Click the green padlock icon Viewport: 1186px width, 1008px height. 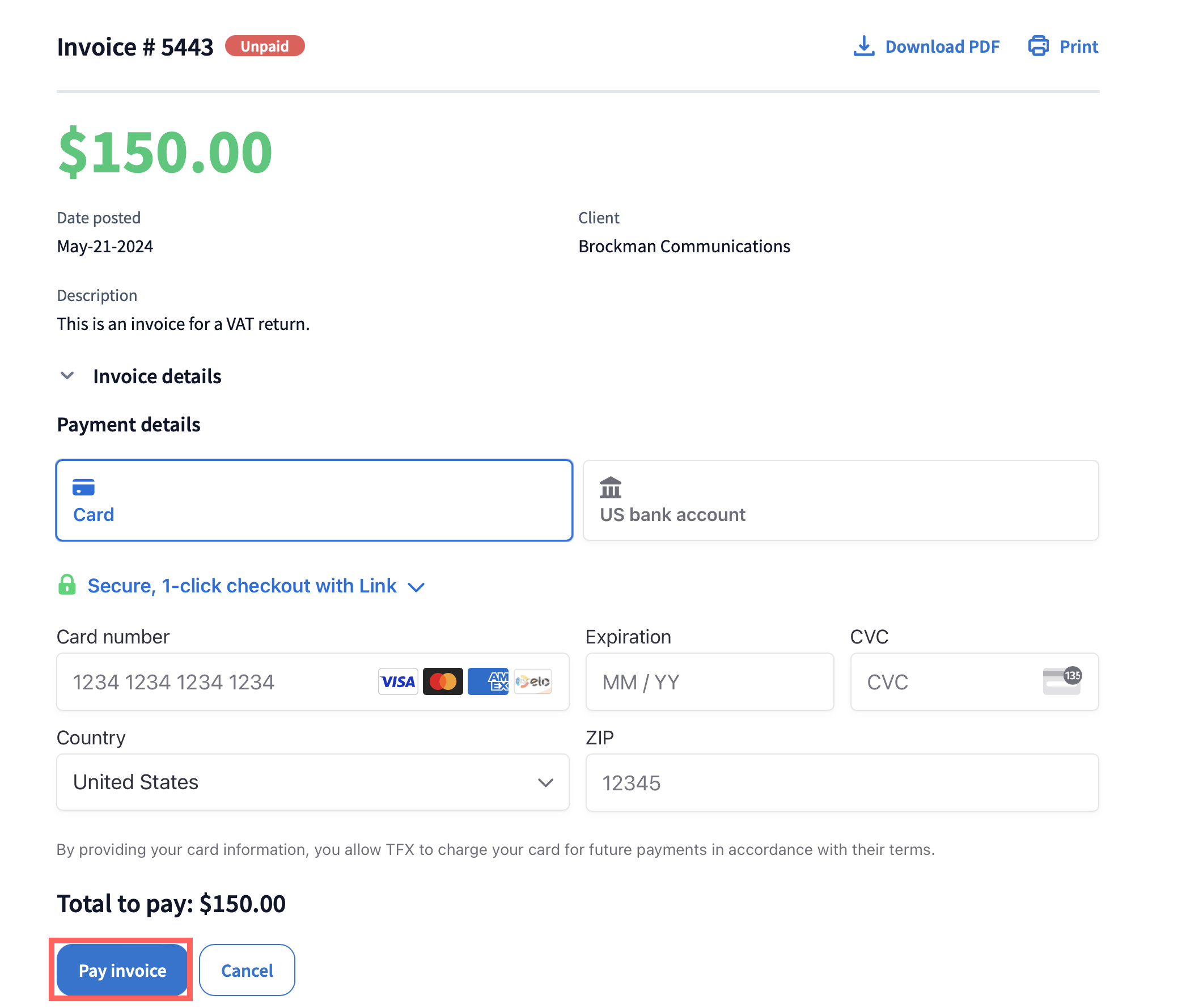click(67, 585)
